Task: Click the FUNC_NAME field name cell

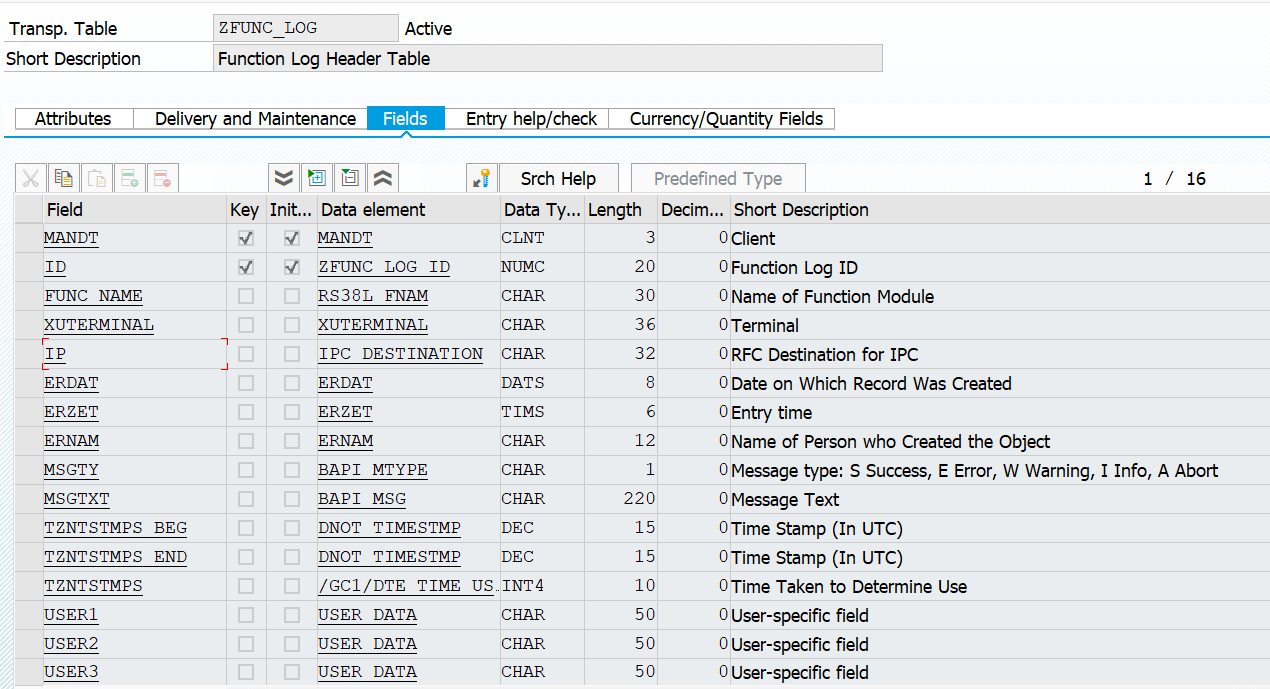Action: pos(135,297)
